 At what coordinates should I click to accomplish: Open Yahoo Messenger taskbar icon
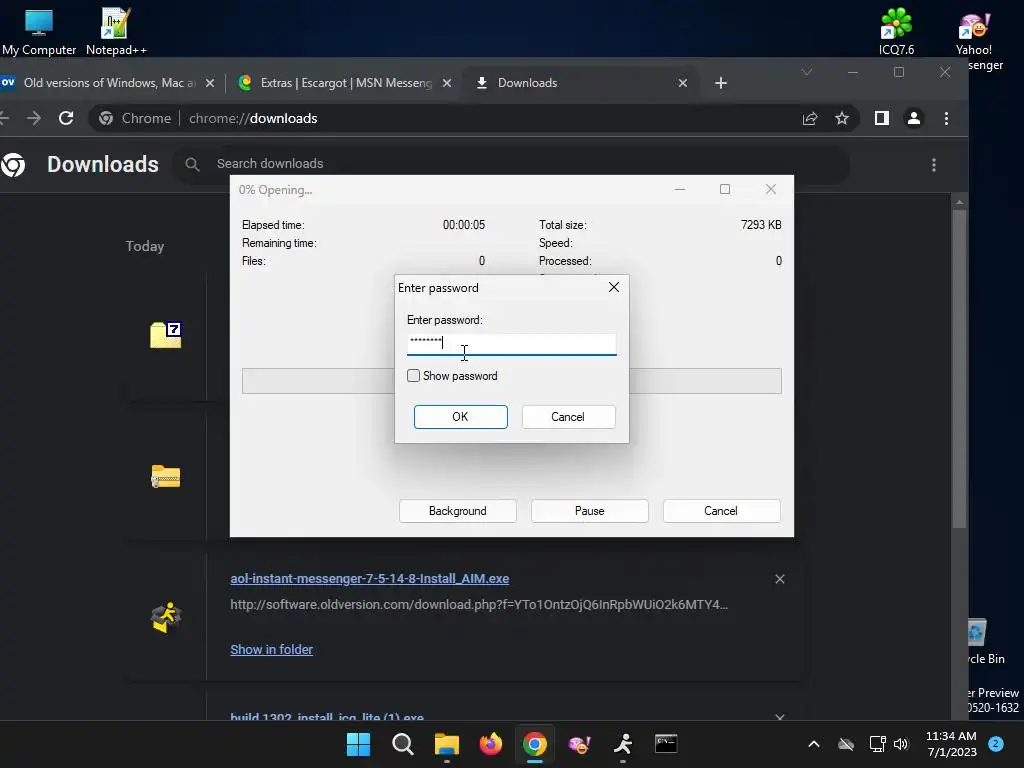[579, 744]
